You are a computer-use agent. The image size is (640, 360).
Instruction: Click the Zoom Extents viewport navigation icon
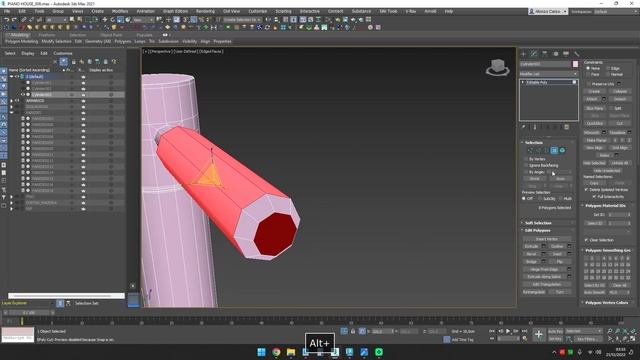click(625, 331)
